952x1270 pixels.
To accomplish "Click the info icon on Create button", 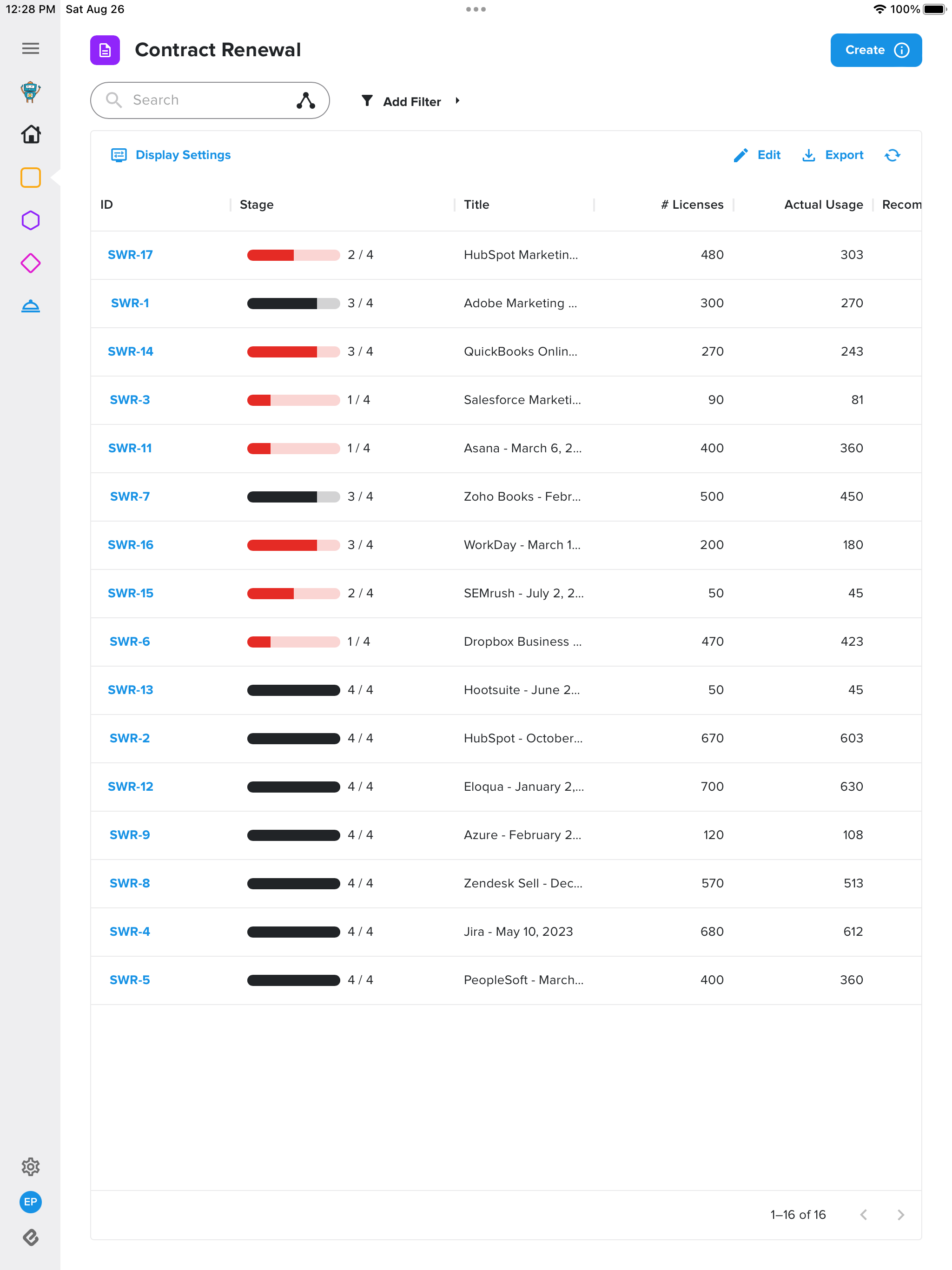I will 901,50.
